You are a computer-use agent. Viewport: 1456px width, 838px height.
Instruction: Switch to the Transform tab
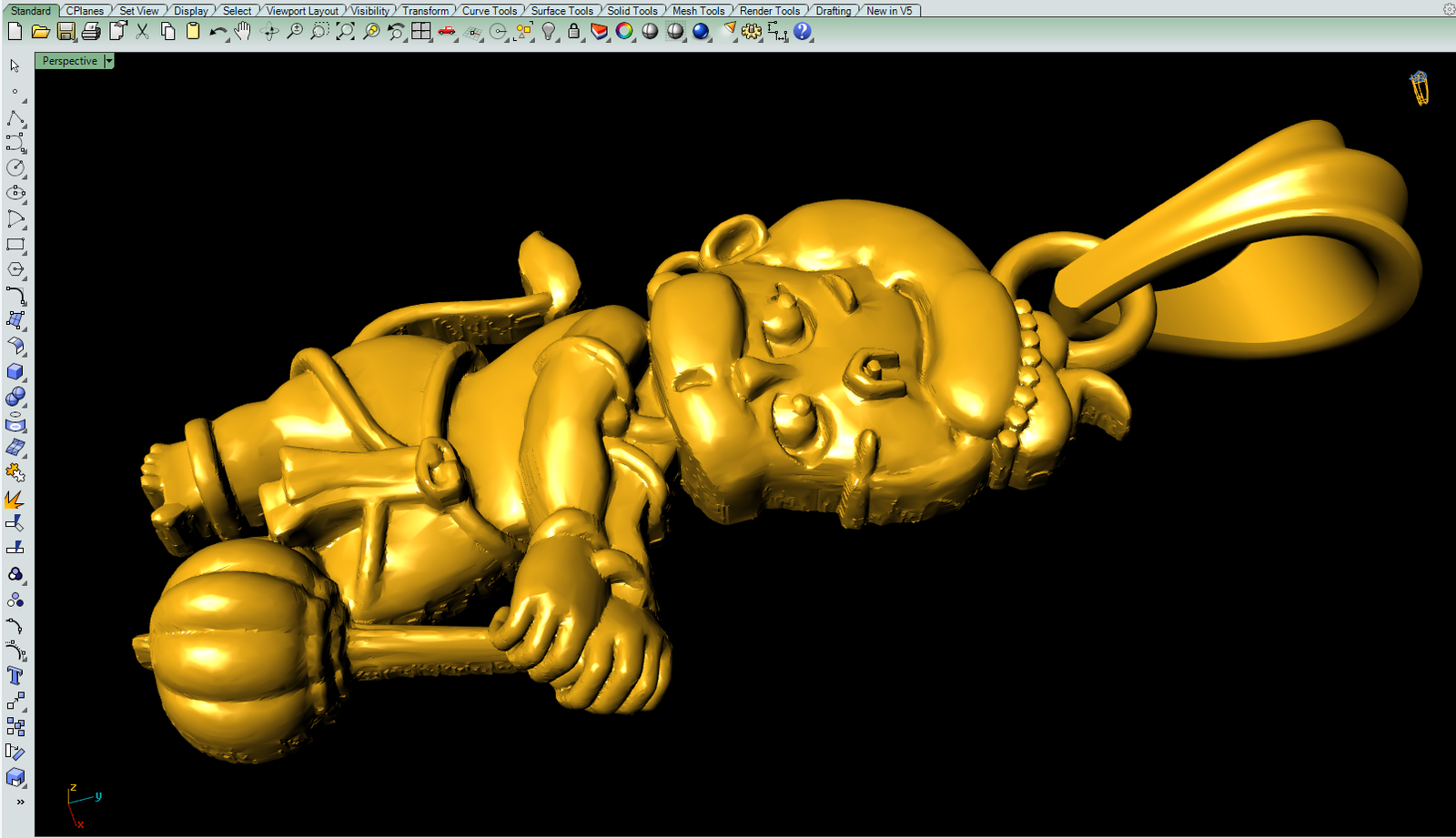click(x=426, y=11)
